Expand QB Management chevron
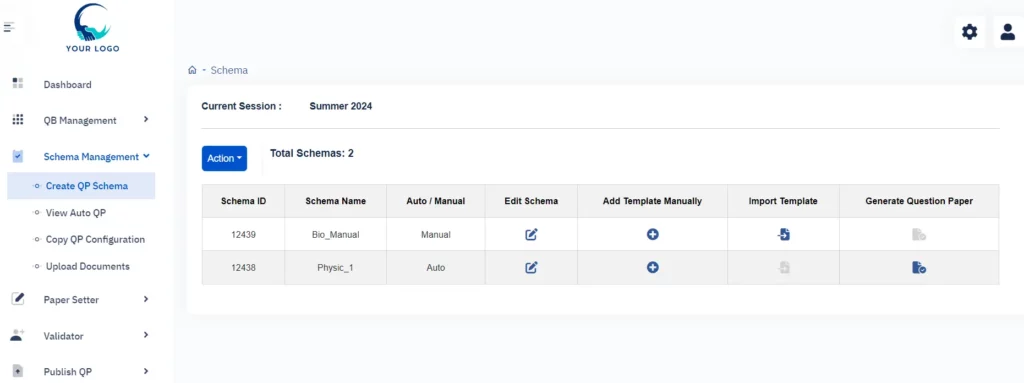 [146, 119]
